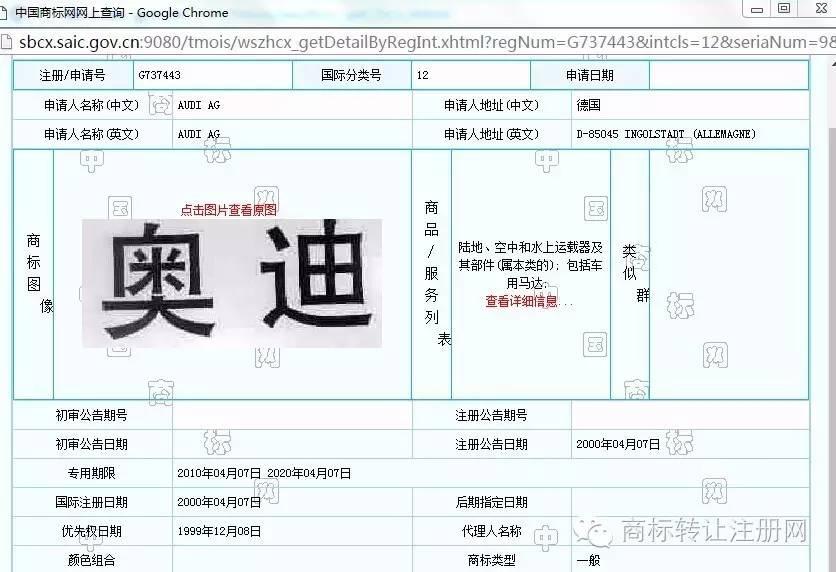Click the 国际注册日期 value 2000年04月07日
The width and height of the screenshot is (836, 572).
[x=219, y=502]
